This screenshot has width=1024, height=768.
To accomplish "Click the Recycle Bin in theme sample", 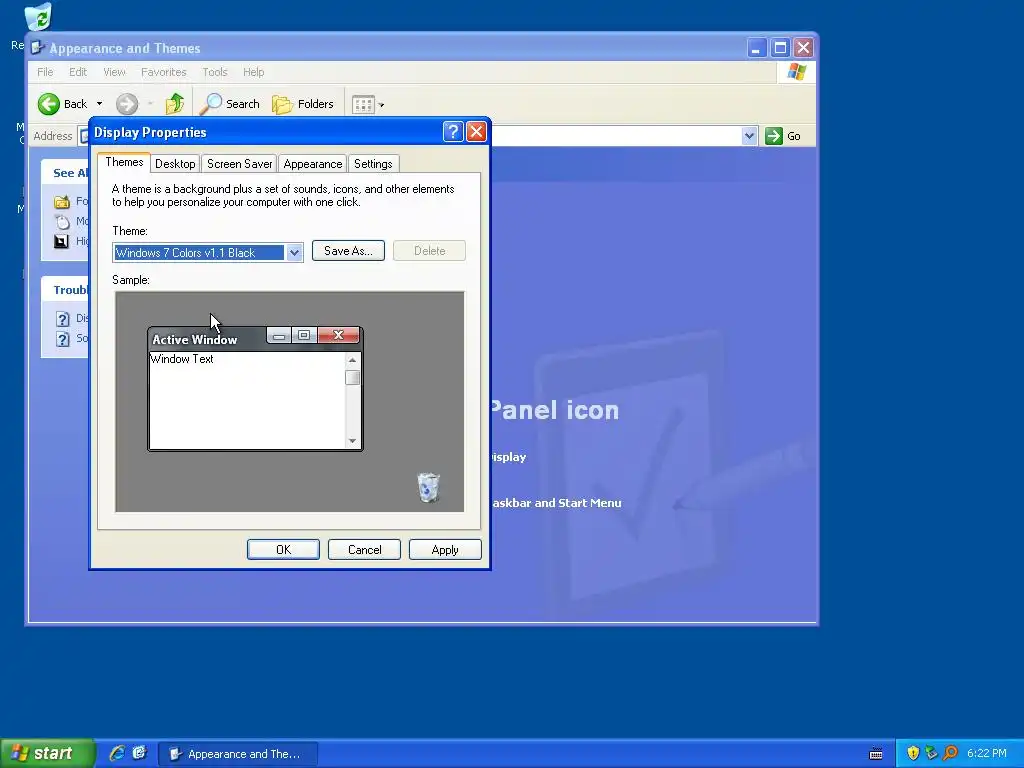I will (x=428, y=487).
